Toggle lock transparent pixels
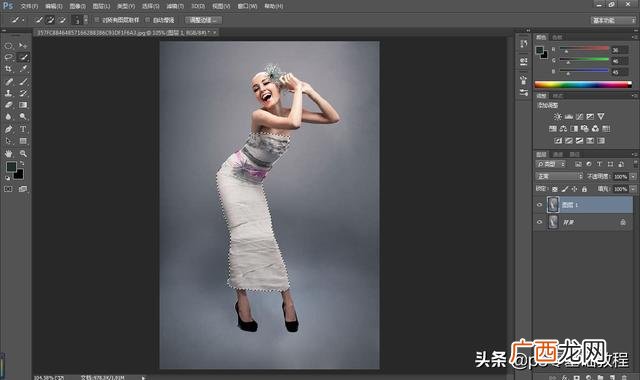 [x=555, y=189]
